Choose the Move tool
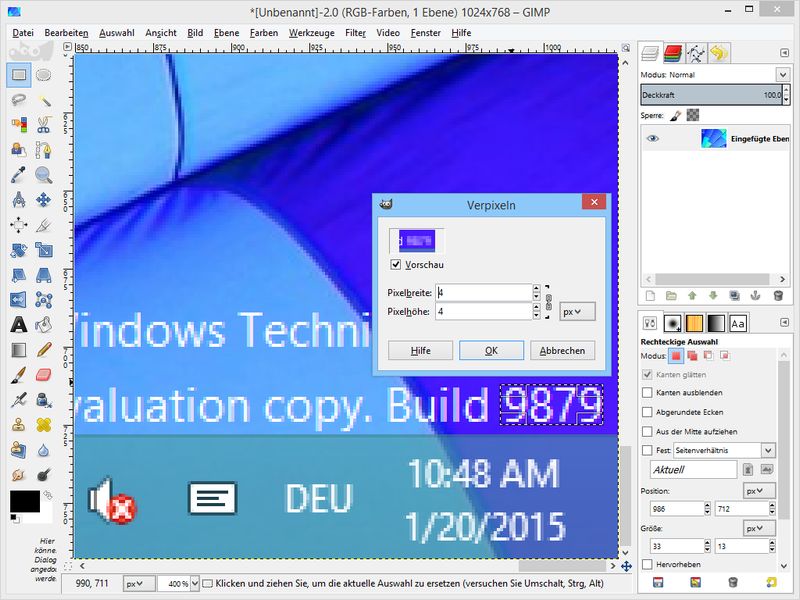The height and width of the screenshot is (600, 800). [x=44, y=199]
